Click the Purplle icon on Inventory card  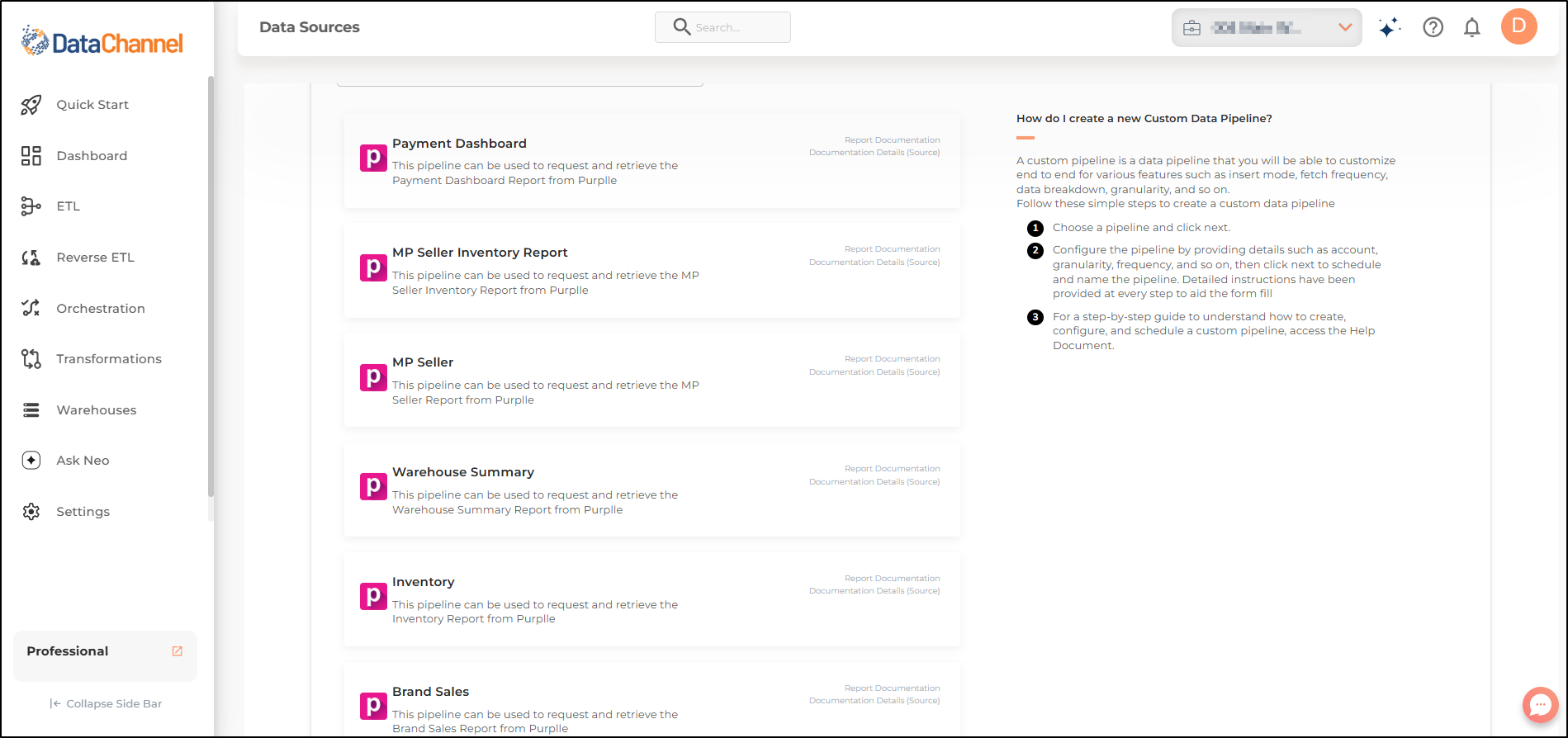tap(373, 596)
